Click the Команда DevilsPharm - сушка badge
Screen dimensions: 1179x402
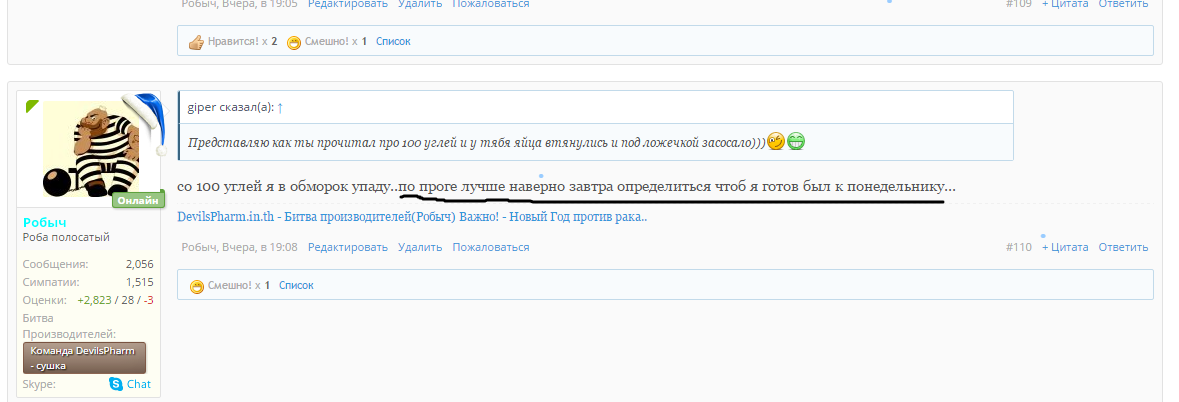point(84,358)
